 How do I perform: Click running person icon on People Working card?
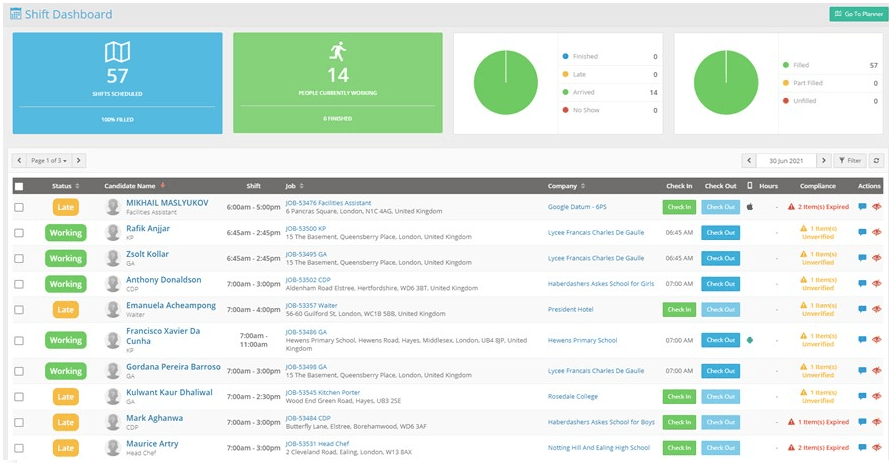pyautogui.click(x=338, y=52)
